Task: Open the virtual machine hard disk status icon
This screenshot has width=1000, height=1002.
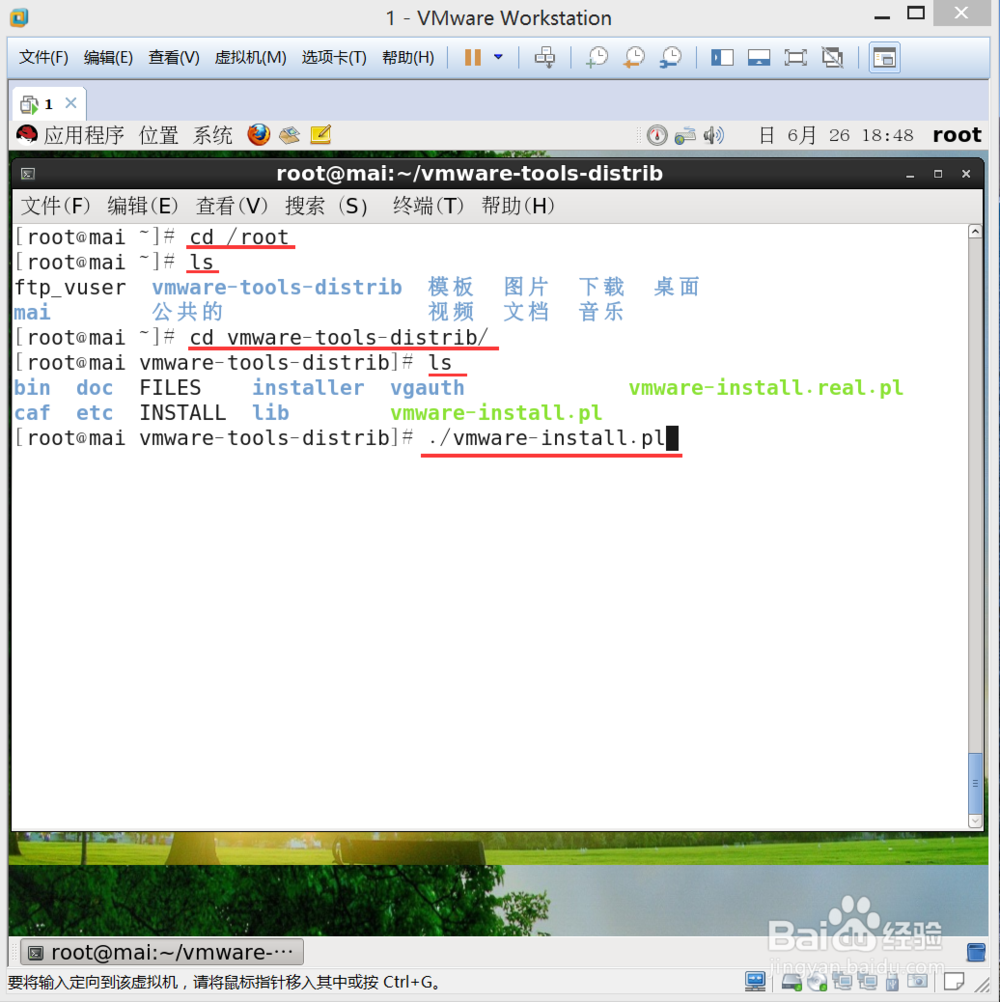Action: [790, 982]
